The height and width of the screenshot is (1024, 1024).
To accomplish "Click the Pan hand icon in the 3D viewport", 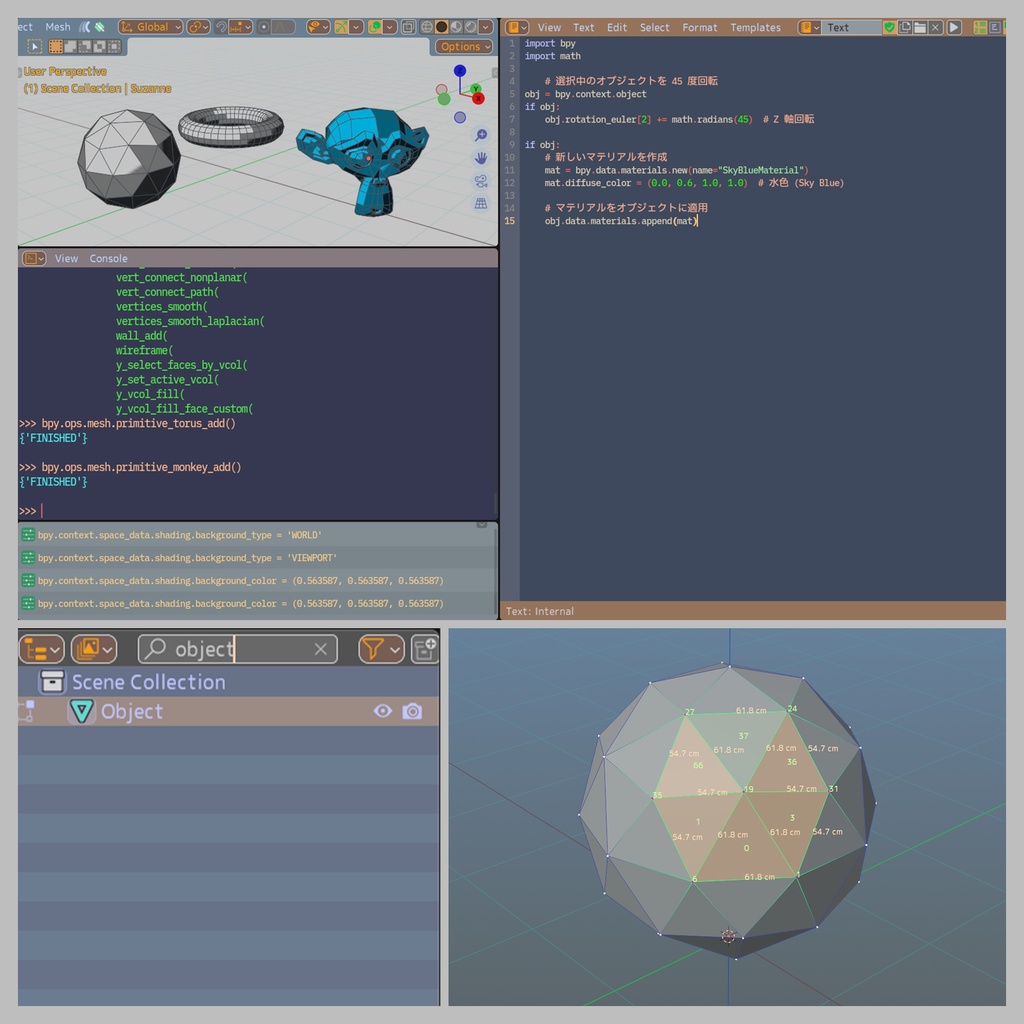I will coord(481,158).
